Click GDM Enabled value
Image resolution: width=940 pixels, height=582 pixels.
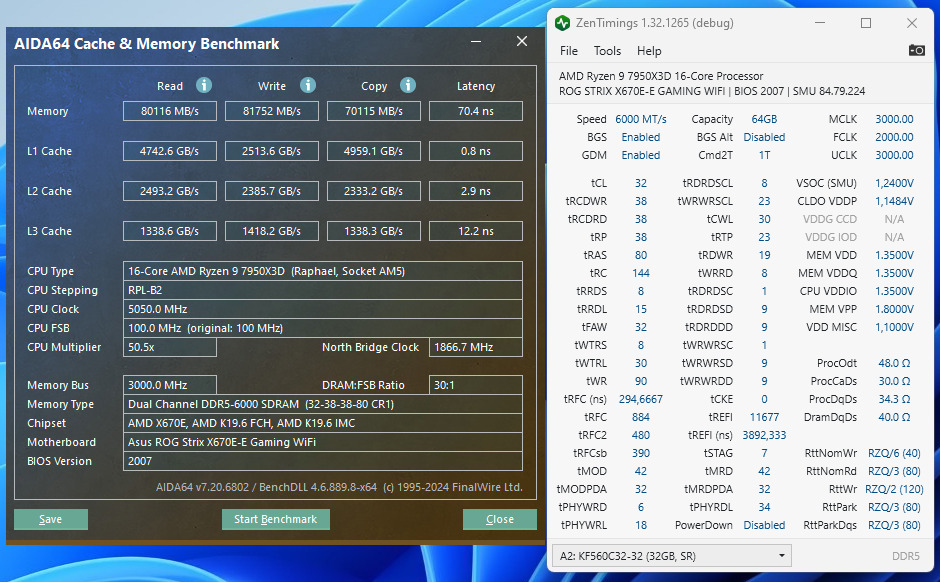tap(640, 155)
